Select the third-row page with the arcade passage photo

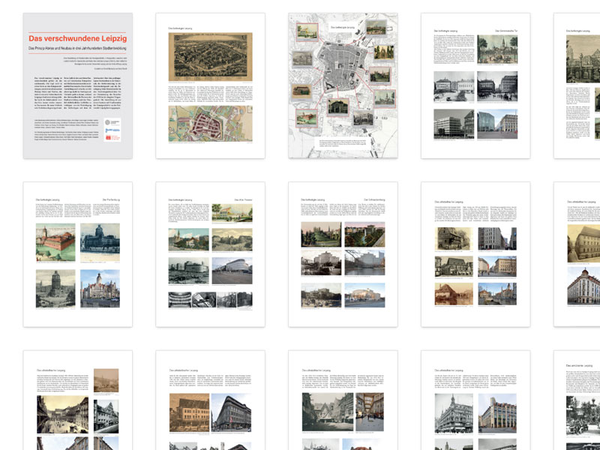(x=343, y=400)
